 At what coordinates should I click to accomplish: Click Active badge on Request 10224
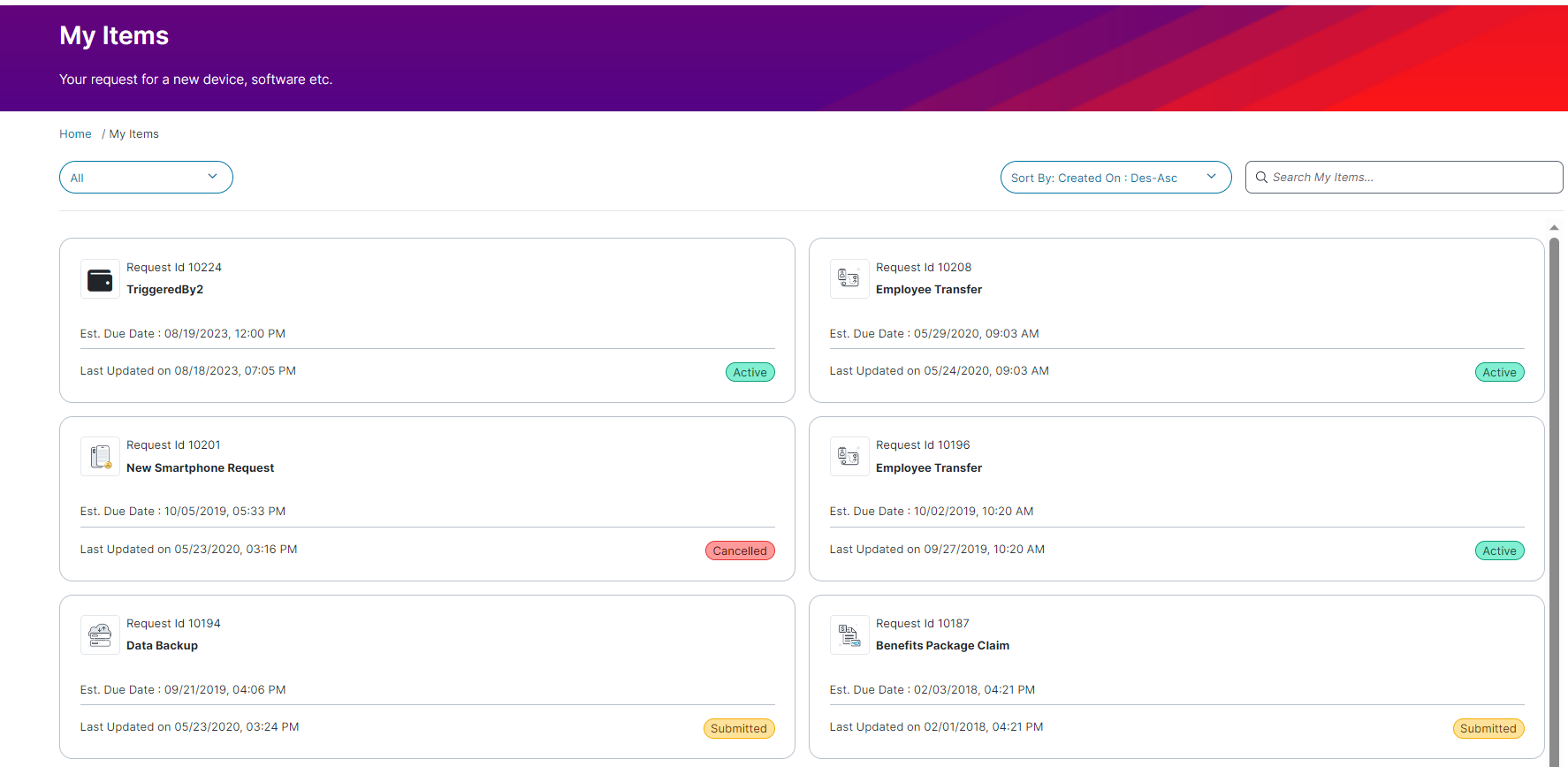(x=750, y=373)
